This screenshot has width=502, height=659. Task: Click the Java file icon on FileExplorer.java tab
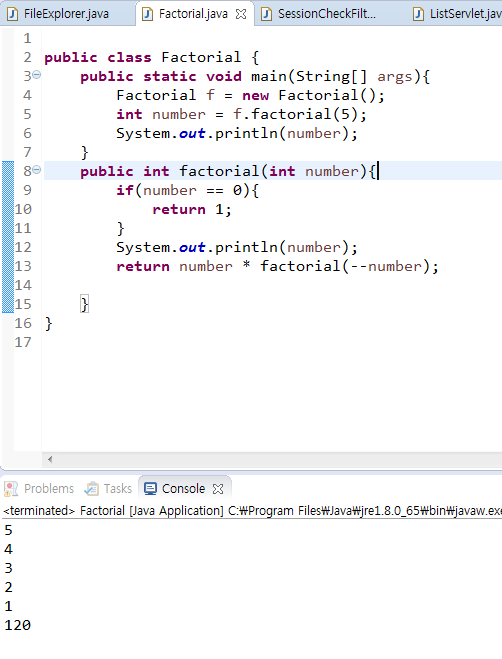pos(13,14)
